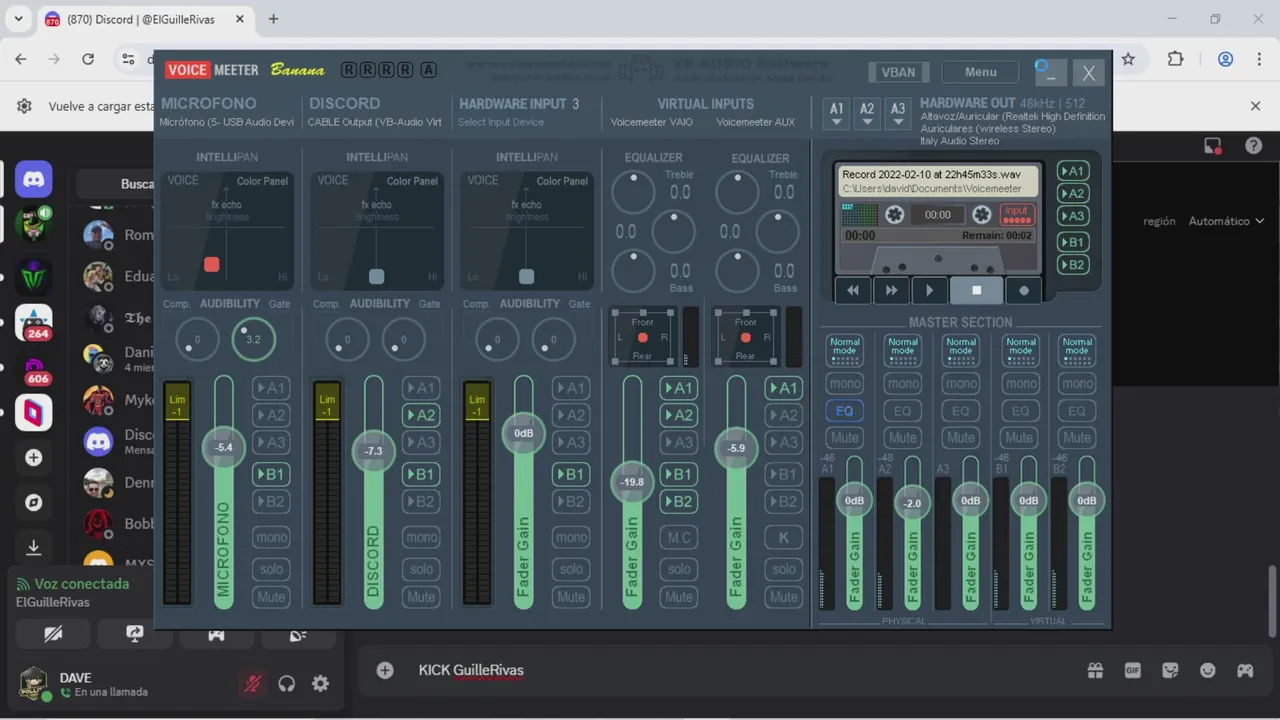
Task: Open the A2 hardware output device dropdown
Action: 867,113
